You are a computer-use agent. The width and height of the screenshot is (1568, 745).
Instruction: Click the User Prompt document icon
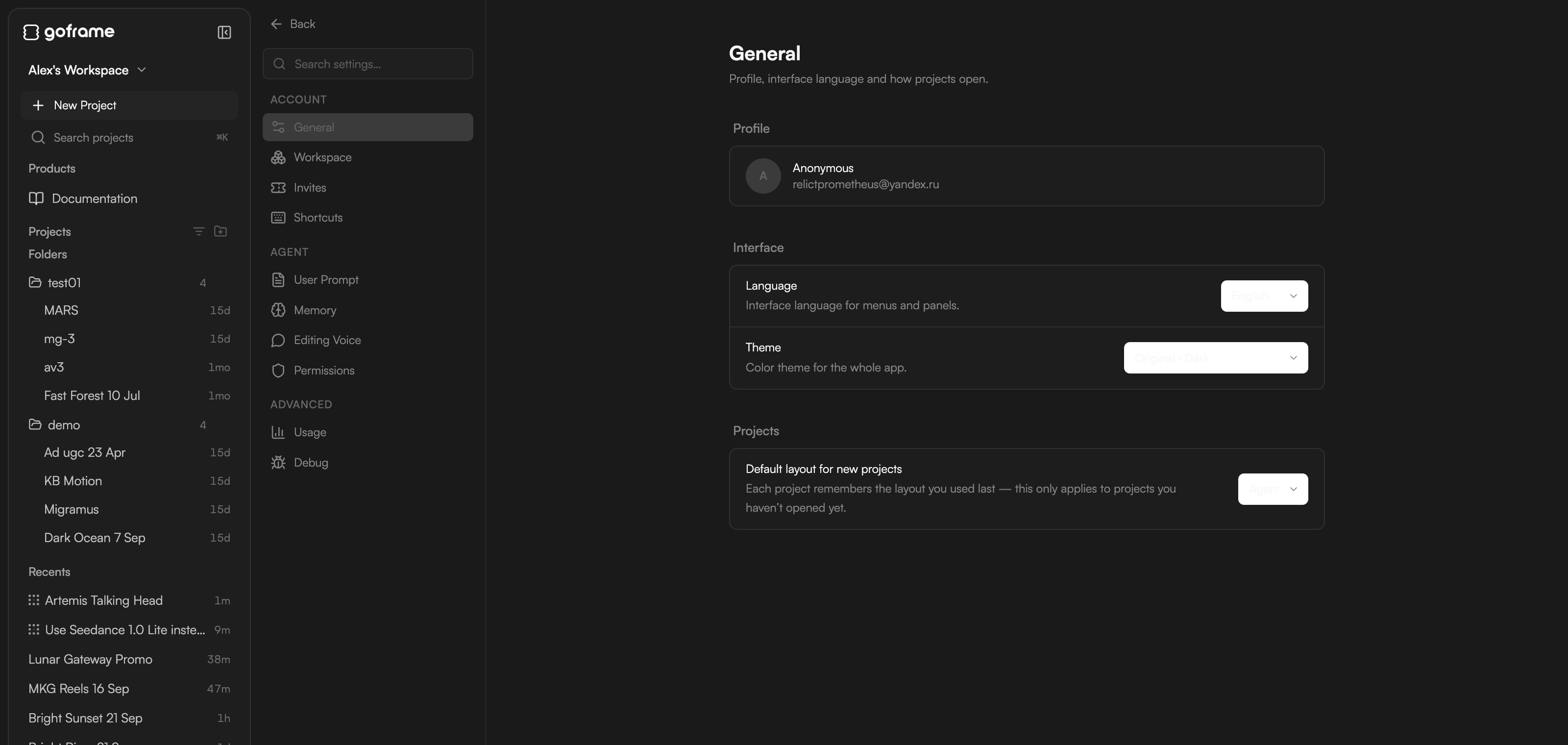[278, 280]
